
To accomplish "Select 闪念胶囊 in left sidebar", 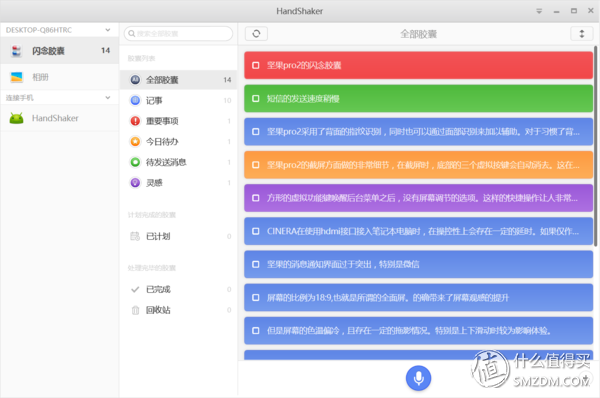I will (59, 51).
